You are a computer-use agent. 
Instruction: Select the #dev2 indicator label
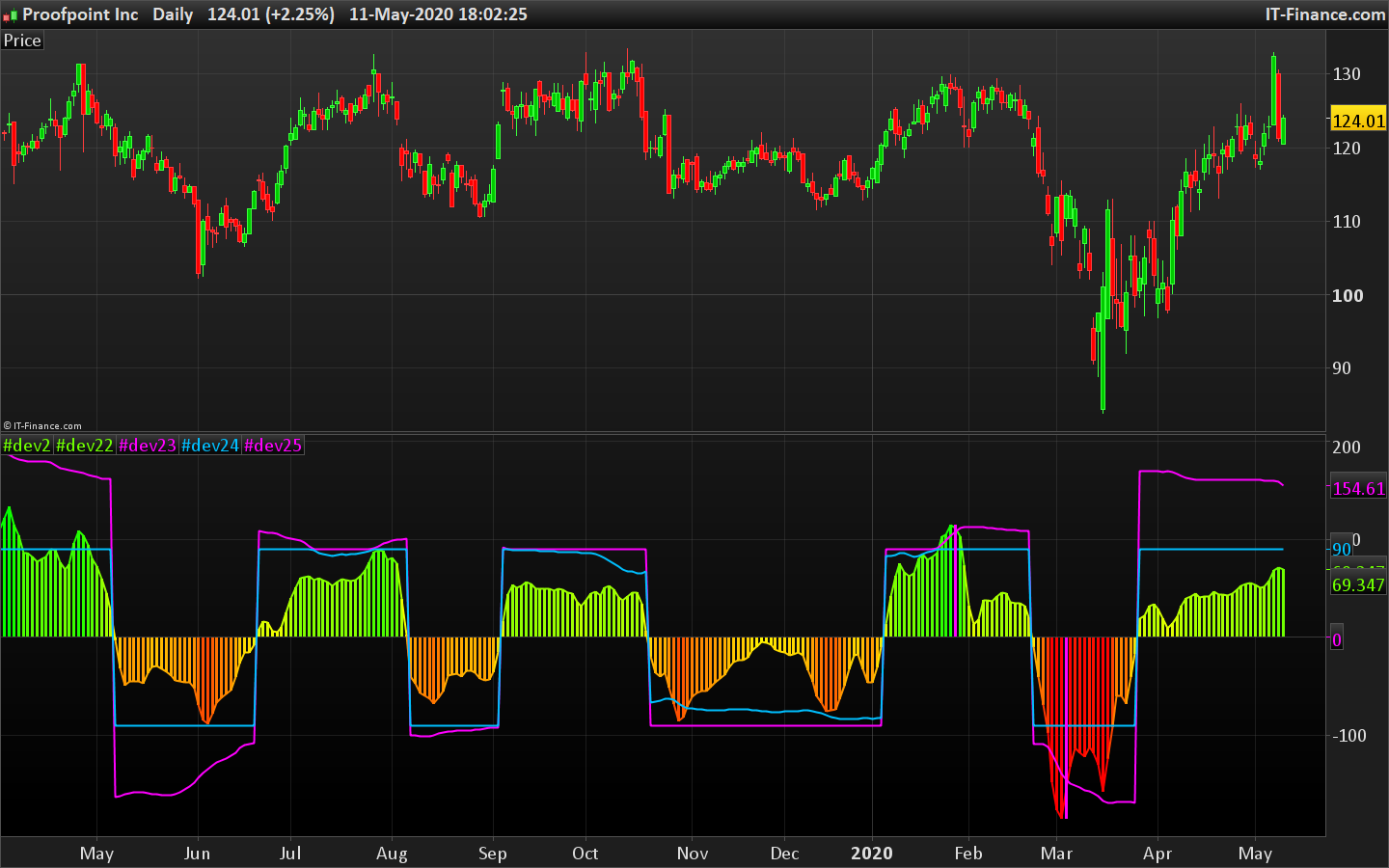(x=27, y=446)
